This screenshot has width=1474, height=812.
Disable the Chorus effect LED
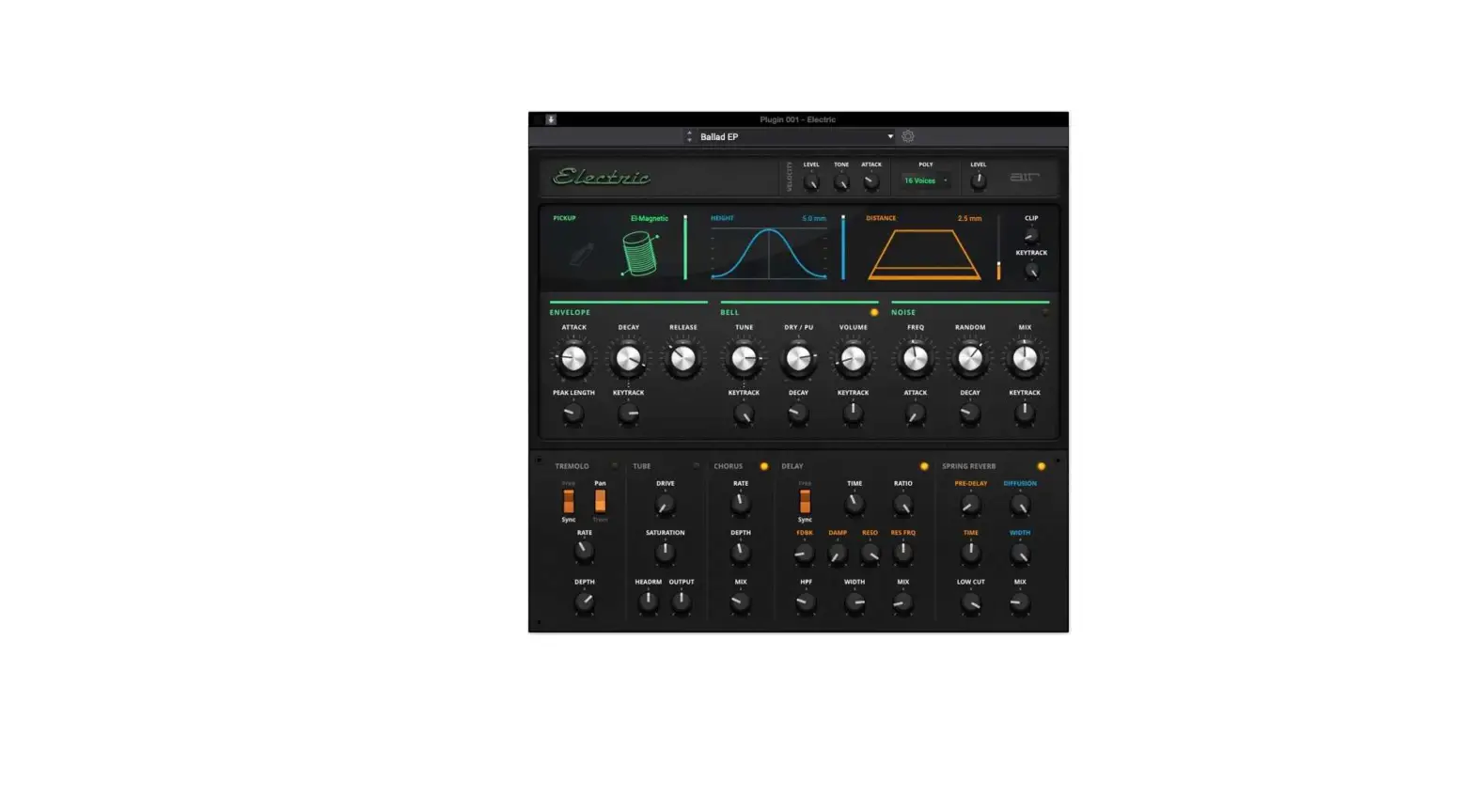764,466
